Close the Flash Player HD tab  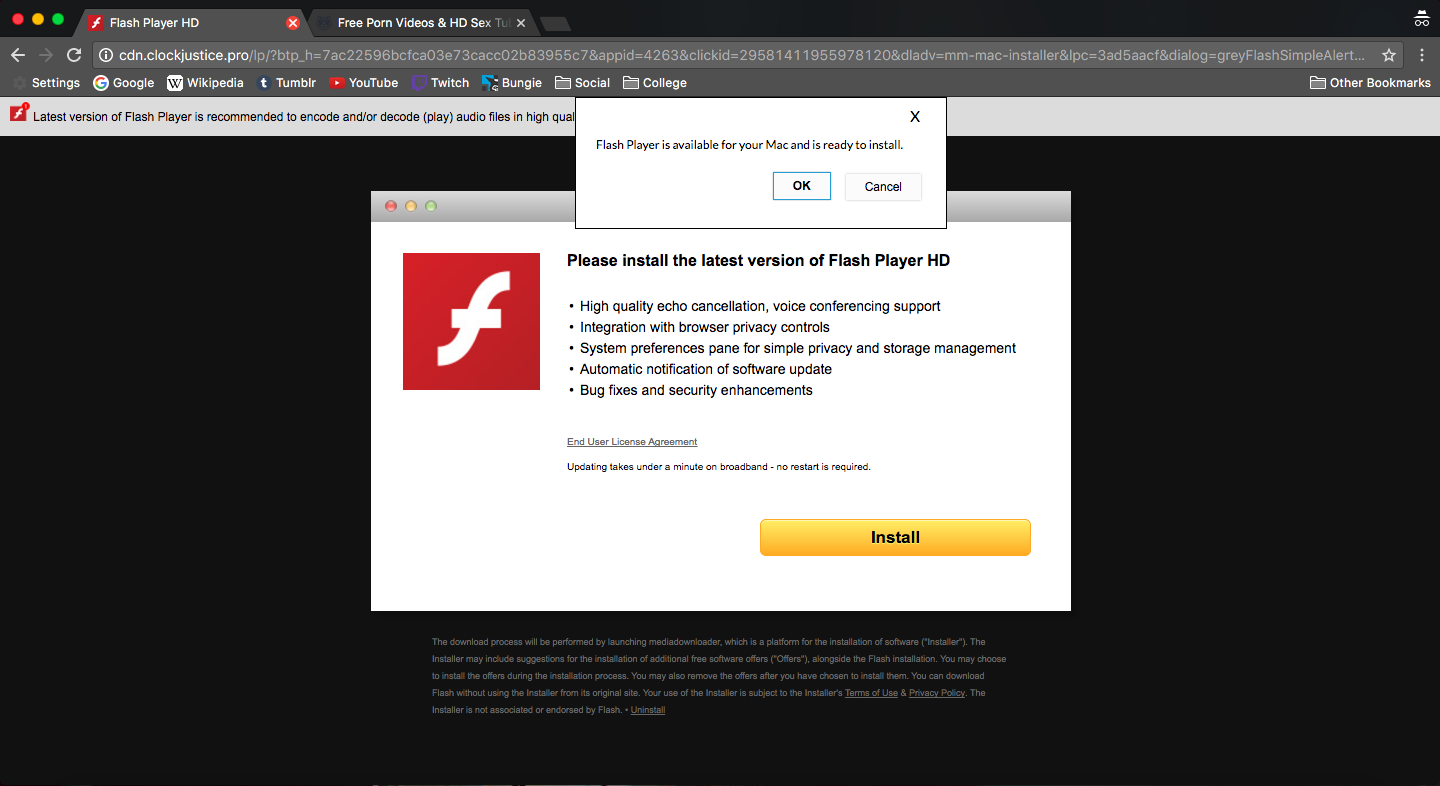293,23
